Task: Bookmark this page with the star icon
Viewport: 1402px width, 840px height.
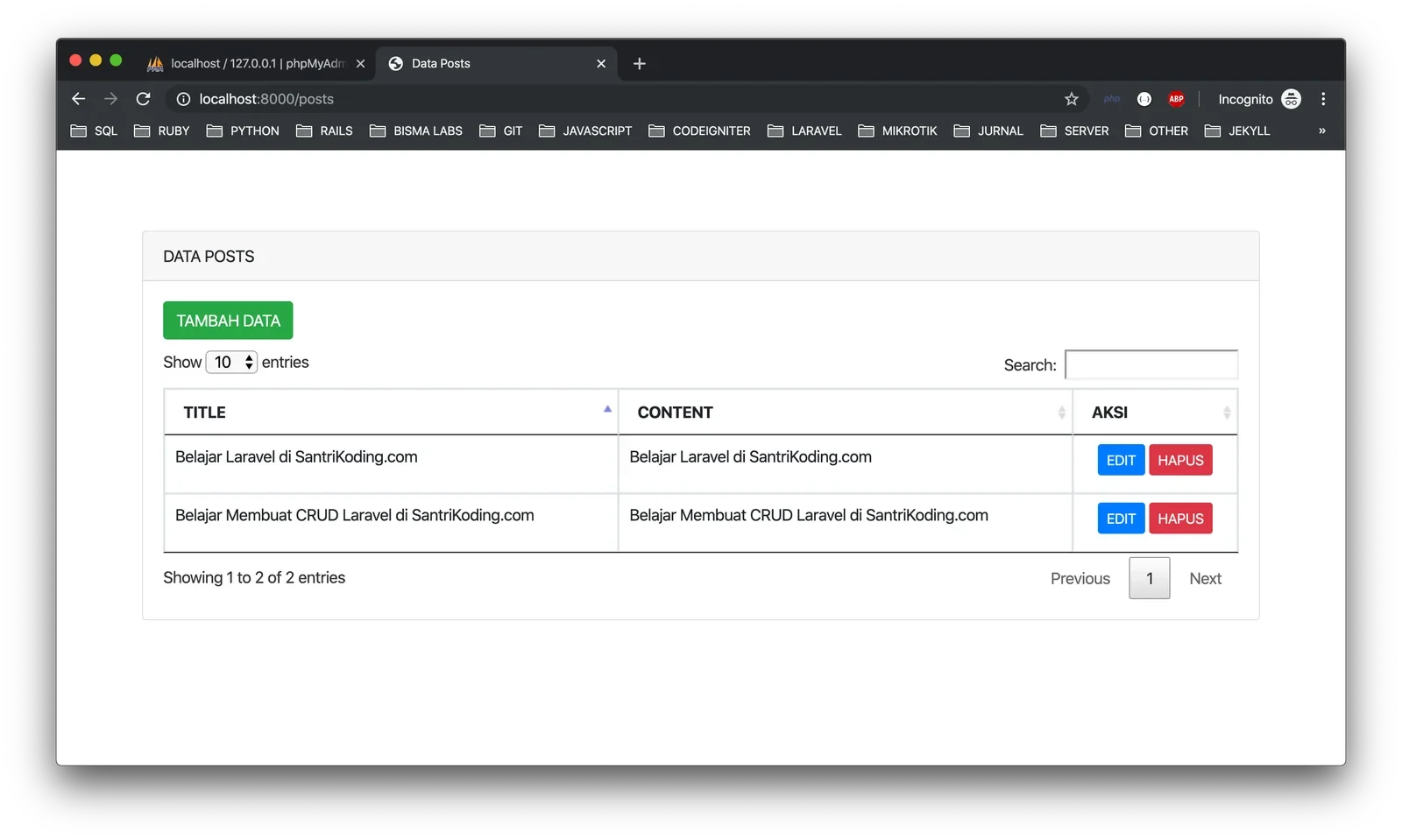Action: click(1071, 99)
